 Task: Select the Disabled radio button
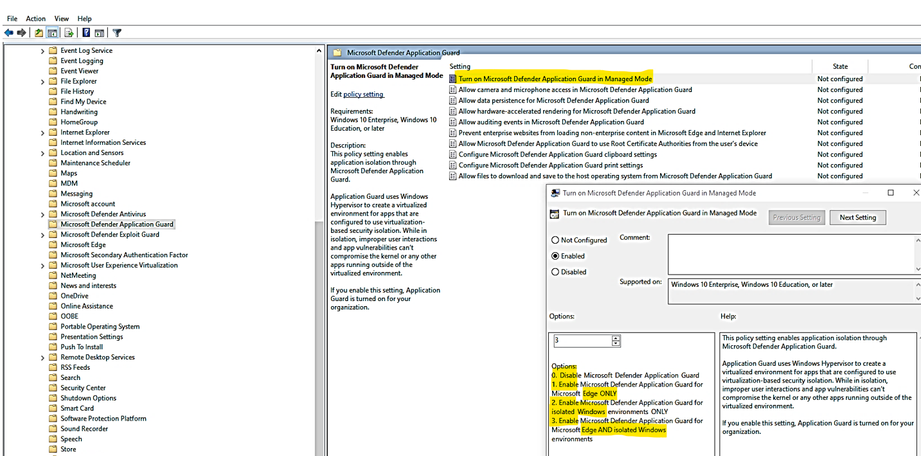[x=554, y=272]
